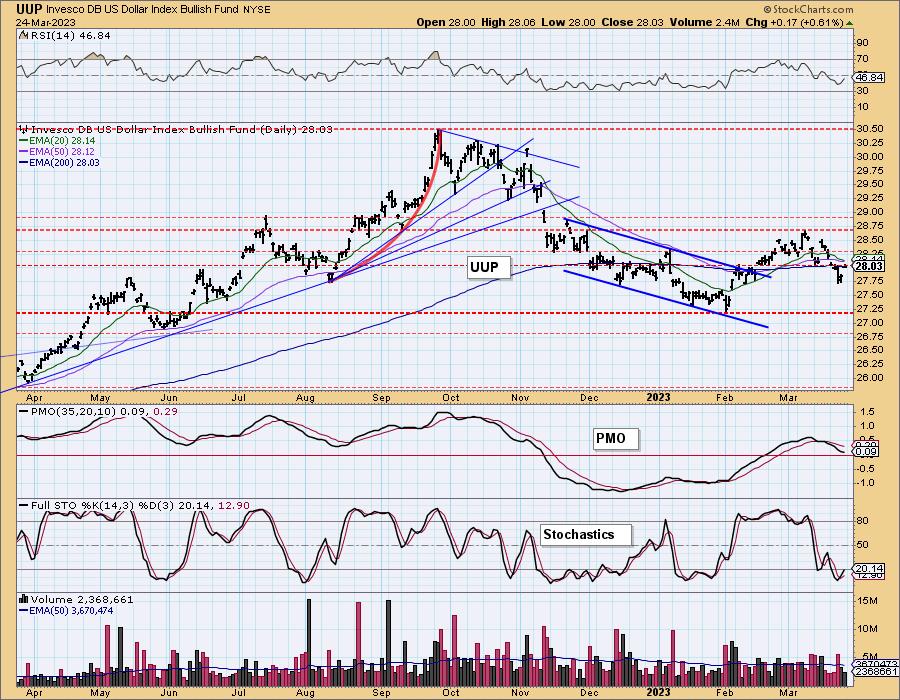
Task: Click the EMA(50) 3,670,474 volume legend
Action: click(x=65, y=610)
